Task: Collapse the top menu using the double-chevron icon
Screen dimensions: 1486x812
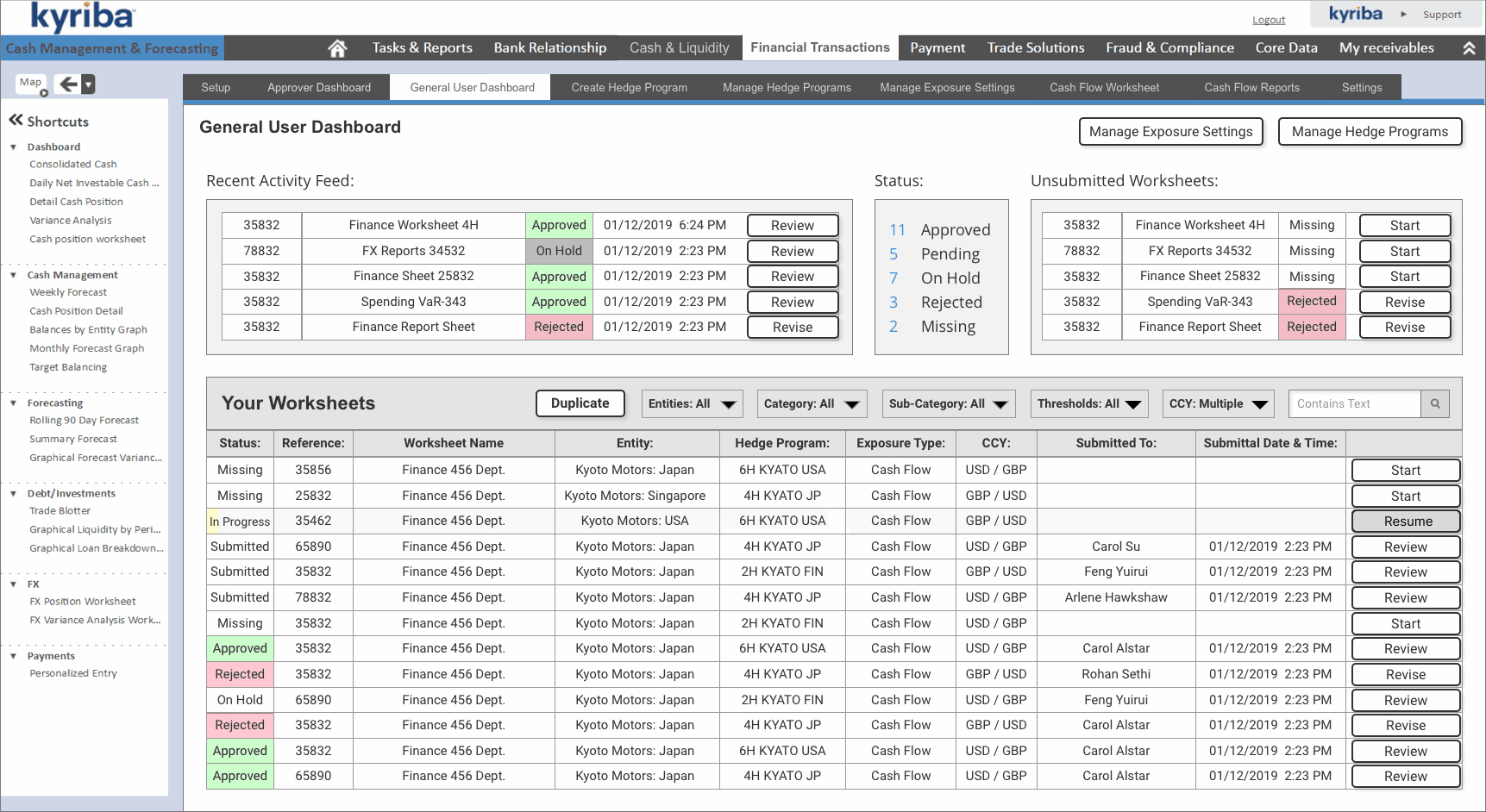Action: (1469, 48)
